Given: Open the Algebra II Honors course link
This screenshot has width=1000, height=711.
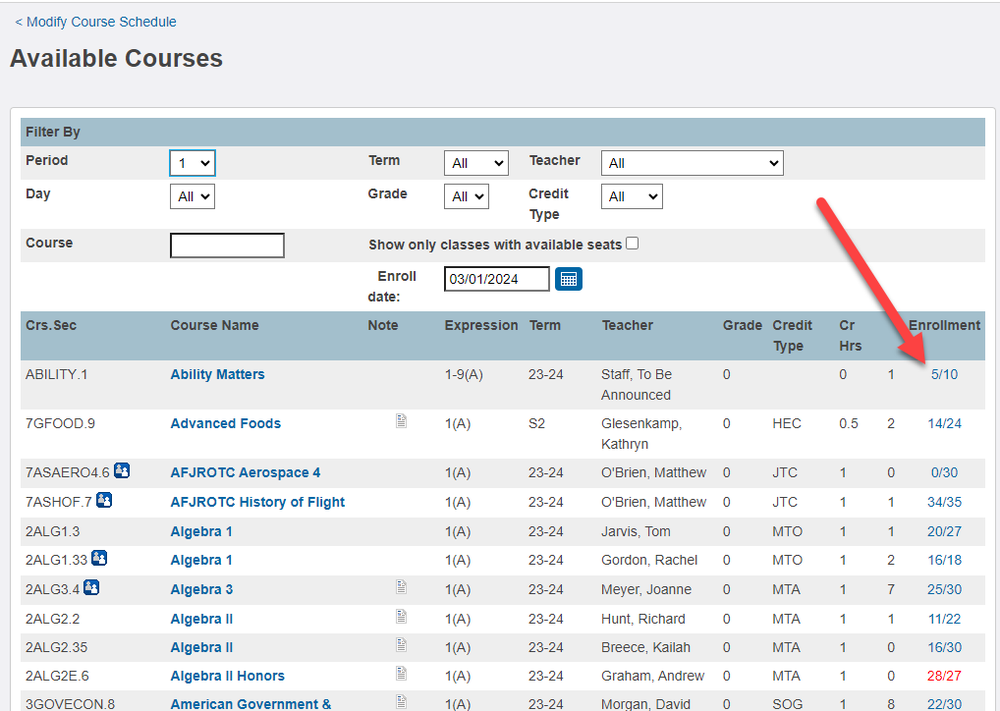Looking at the screenshot, I should [228, 676].
